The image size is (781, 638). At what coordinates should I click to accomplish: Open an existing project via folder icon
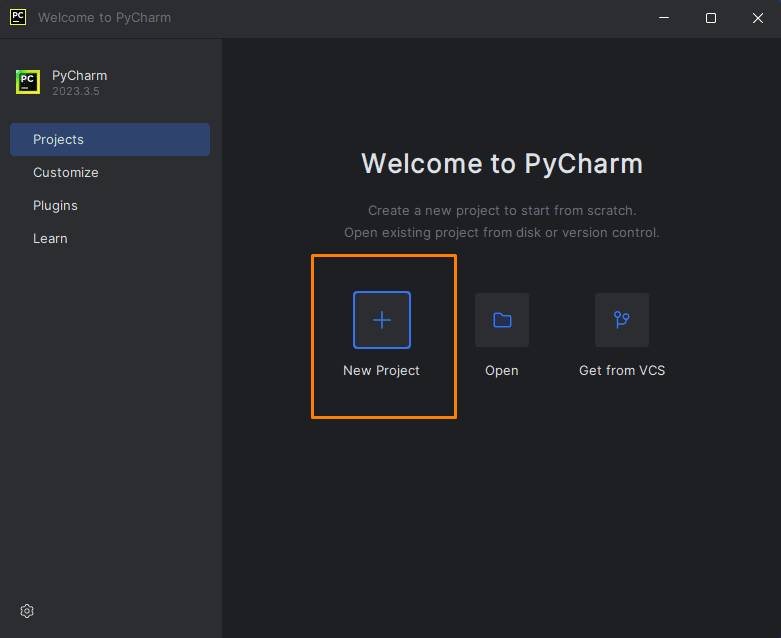[502, 320]
